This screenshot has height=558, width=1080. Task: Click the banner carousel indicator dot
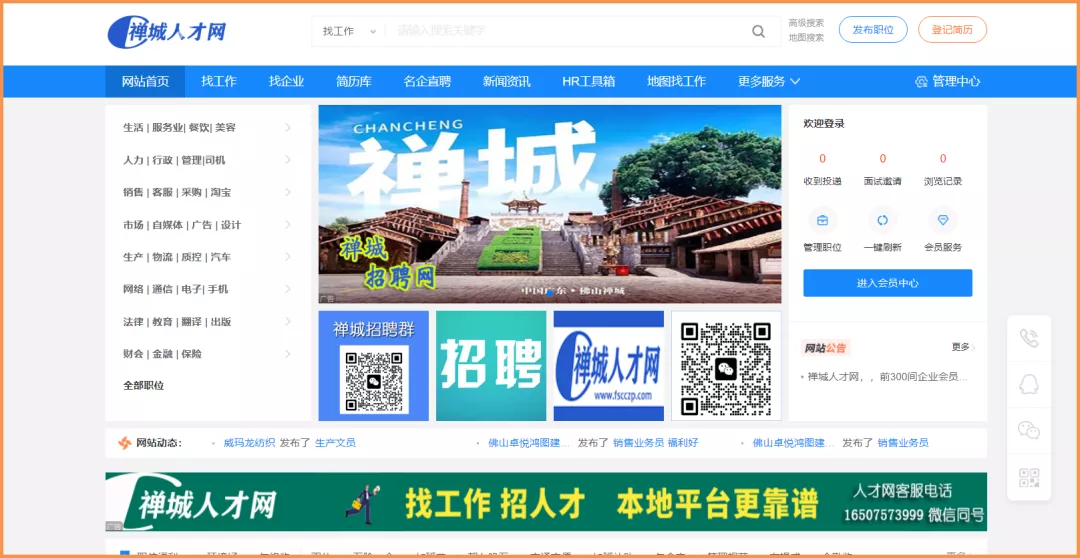point(550,293)
